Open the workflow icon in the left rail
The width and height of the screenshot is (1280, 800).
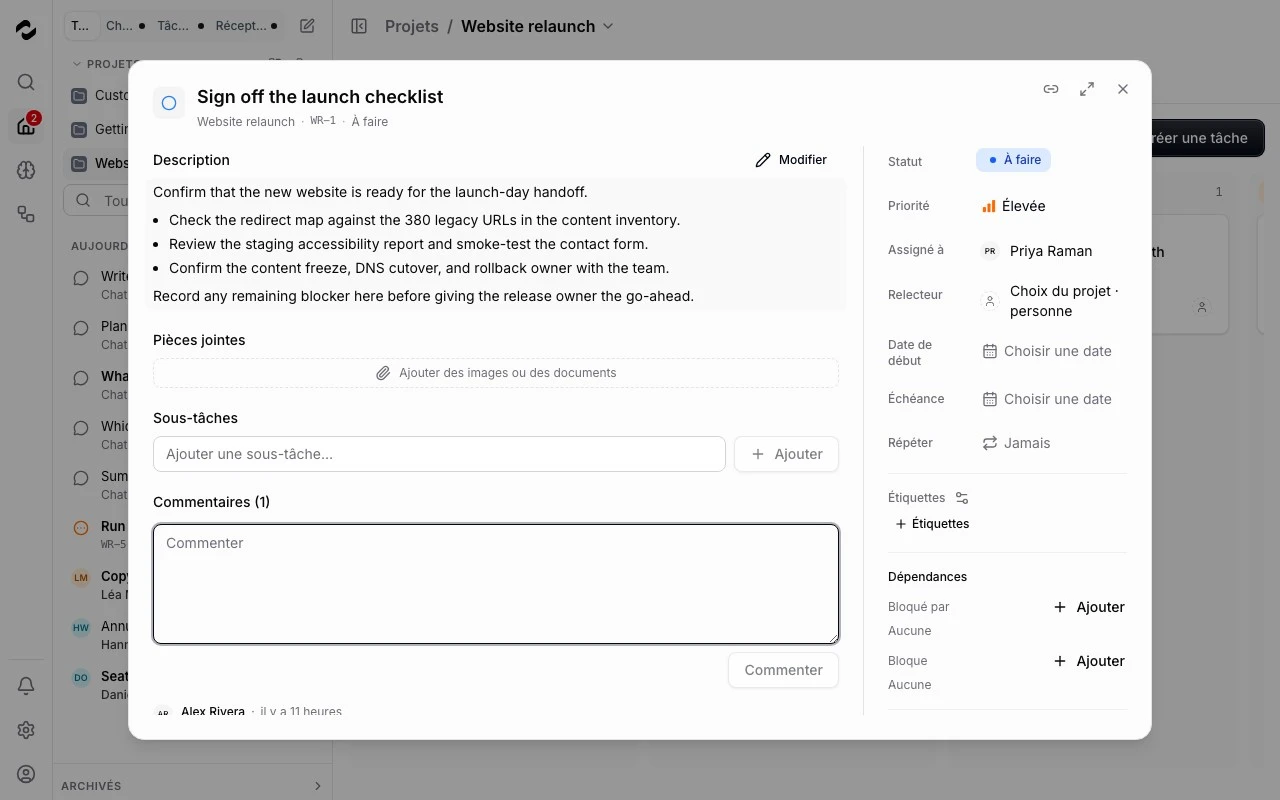[x=26, y=214]
